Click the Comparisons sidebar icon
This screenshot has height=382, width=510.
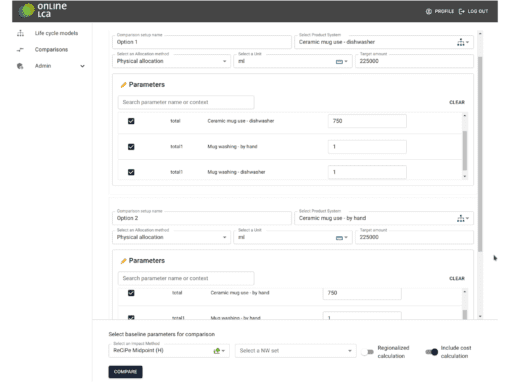[20, 50]
